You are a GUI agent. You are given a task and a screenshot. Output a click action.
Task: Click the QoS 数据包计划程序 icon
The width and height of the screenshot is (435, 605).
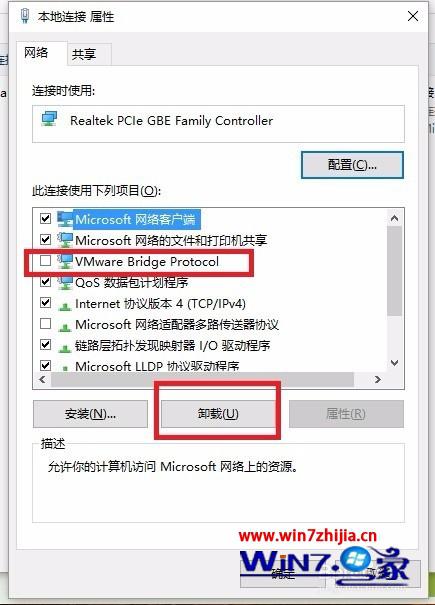[65, 282]
